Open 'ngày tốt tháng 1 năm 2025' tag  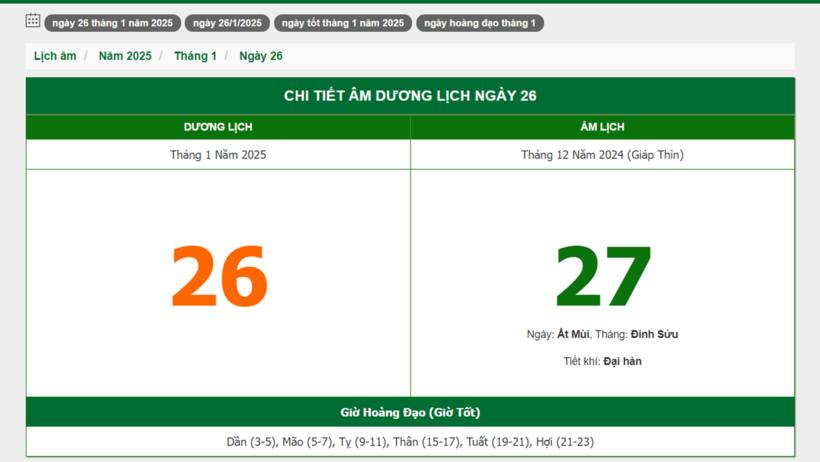pyautogui.click(x=342, y=23)
